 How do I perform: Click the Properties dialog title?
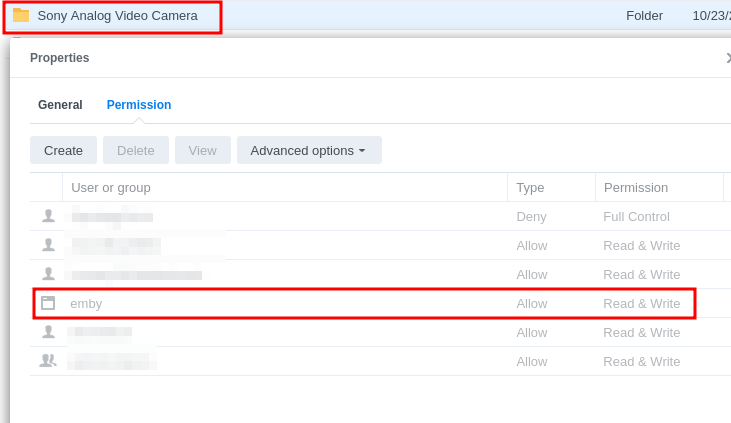click(60, 58)
